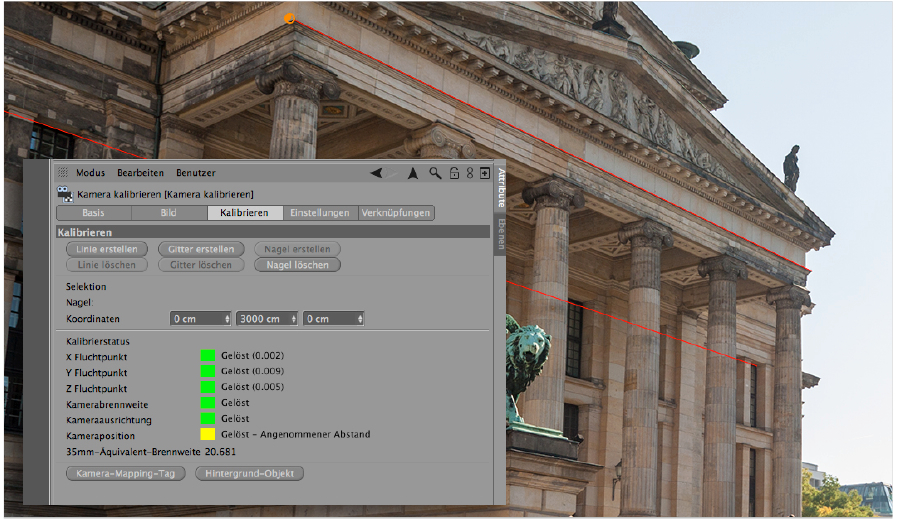Click the Nagel erstellen button
This screenshot has height=523, width=897.
297,249
